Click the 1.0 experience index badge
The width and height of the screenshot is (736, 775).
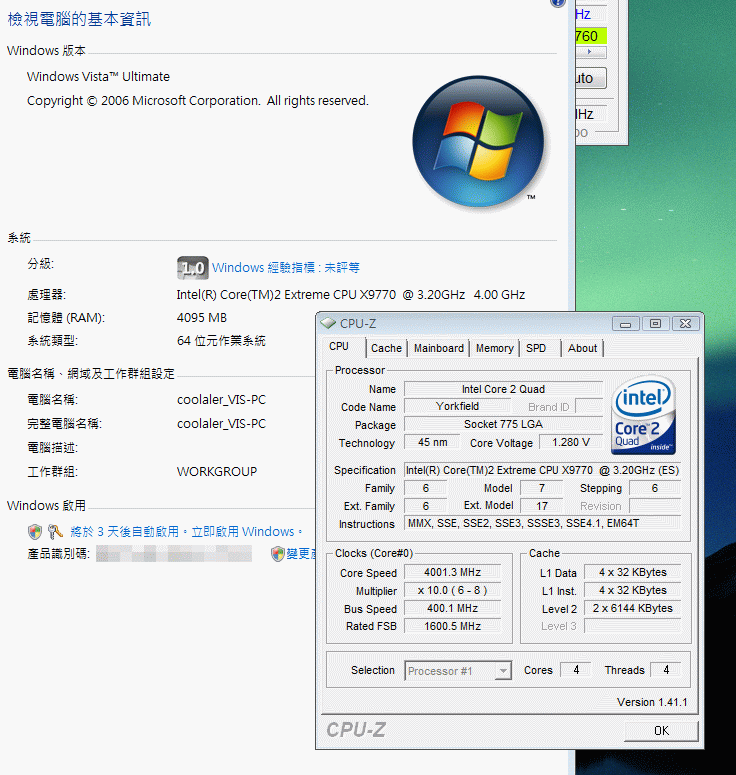[x=193, y=267]
